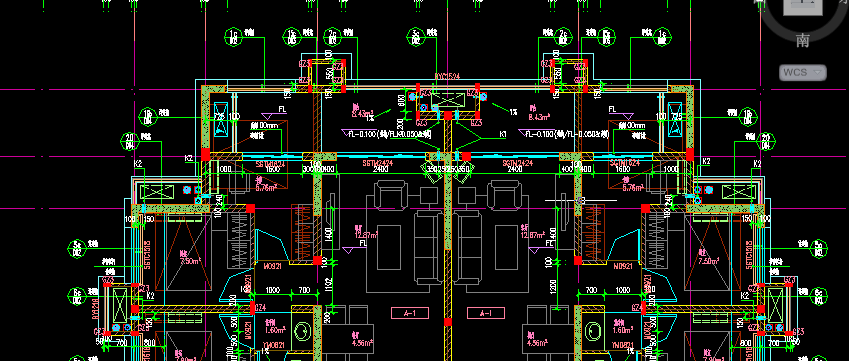Select the A-1 tag in the right unit
The height and width of the screenshot is (361, 849).
(x=486, y=313)
